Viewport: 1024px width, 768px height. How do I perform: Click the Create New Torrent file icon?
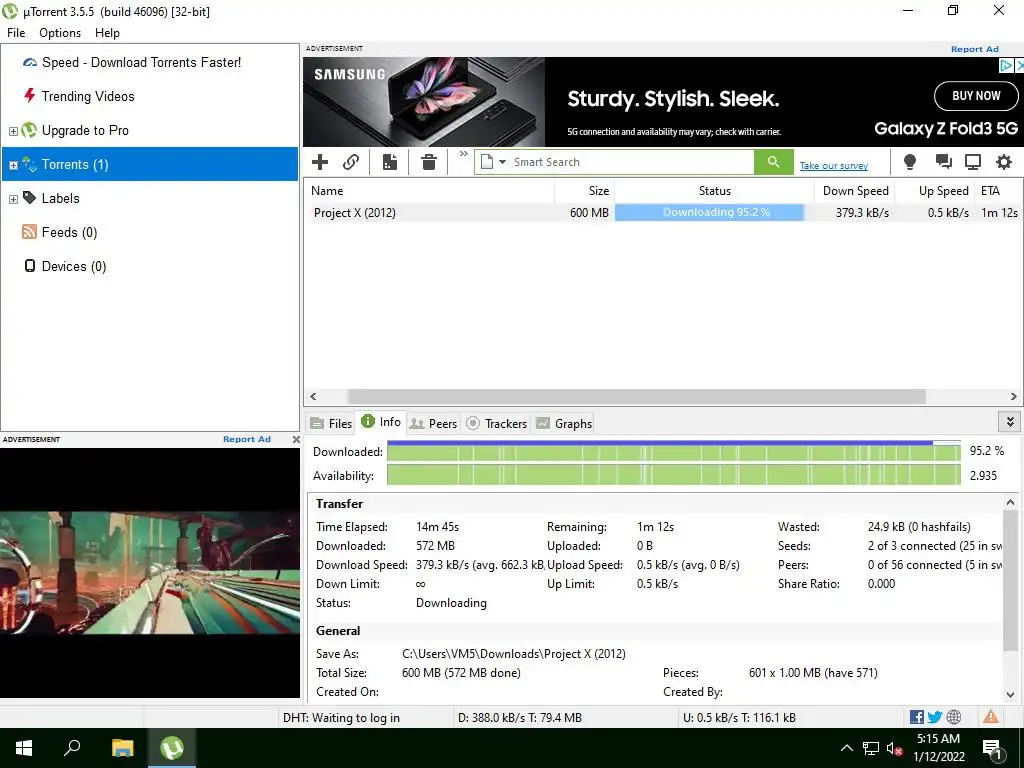tap(390, 162)
